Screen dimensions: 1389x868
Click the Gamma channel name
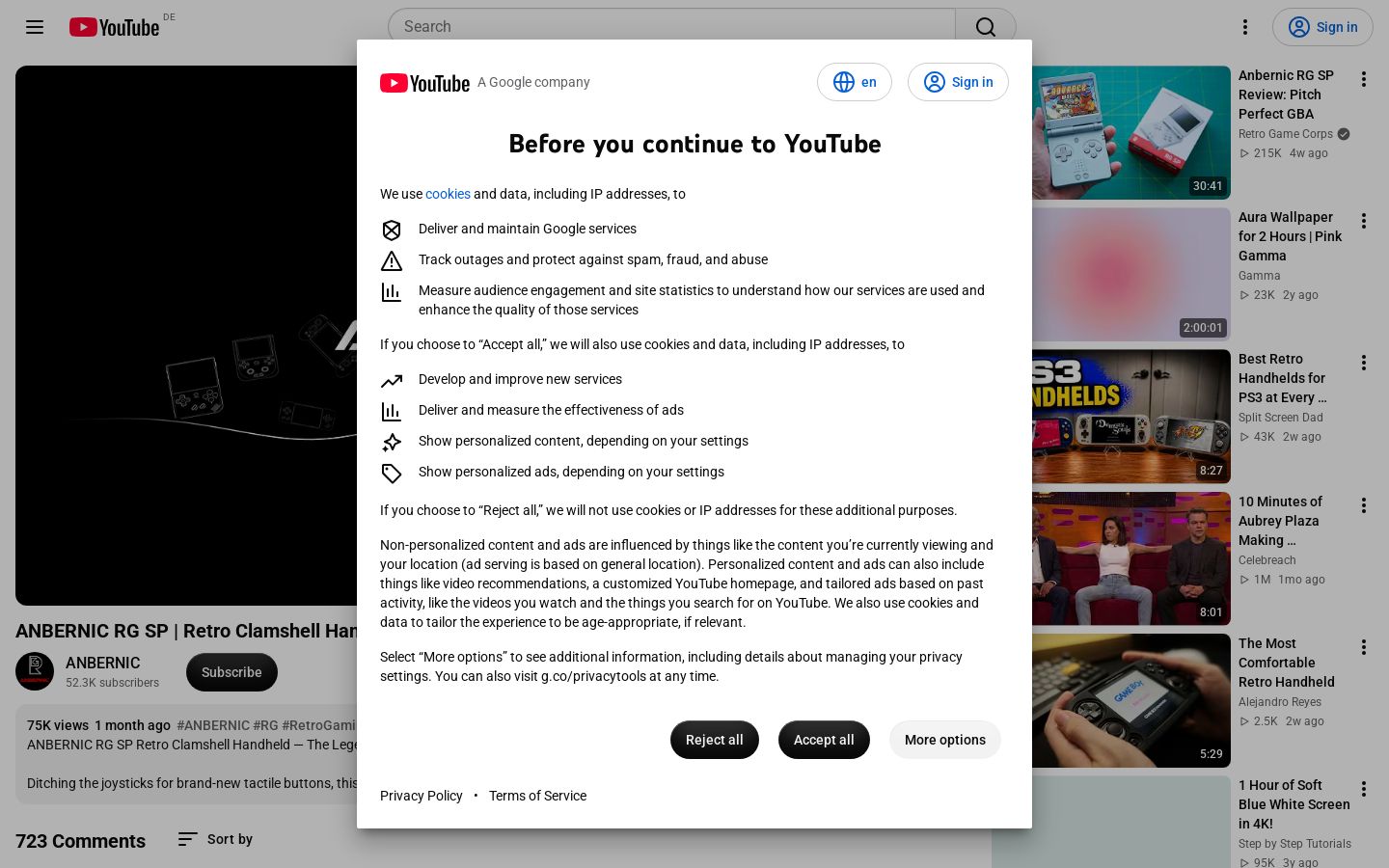1260,276
